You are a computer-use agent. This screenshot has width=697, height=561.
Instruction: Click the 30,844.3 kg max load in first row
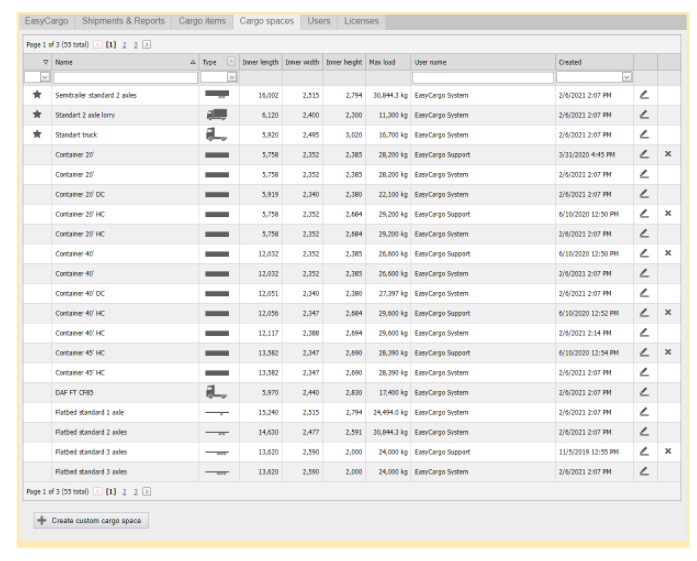(390, 95)
